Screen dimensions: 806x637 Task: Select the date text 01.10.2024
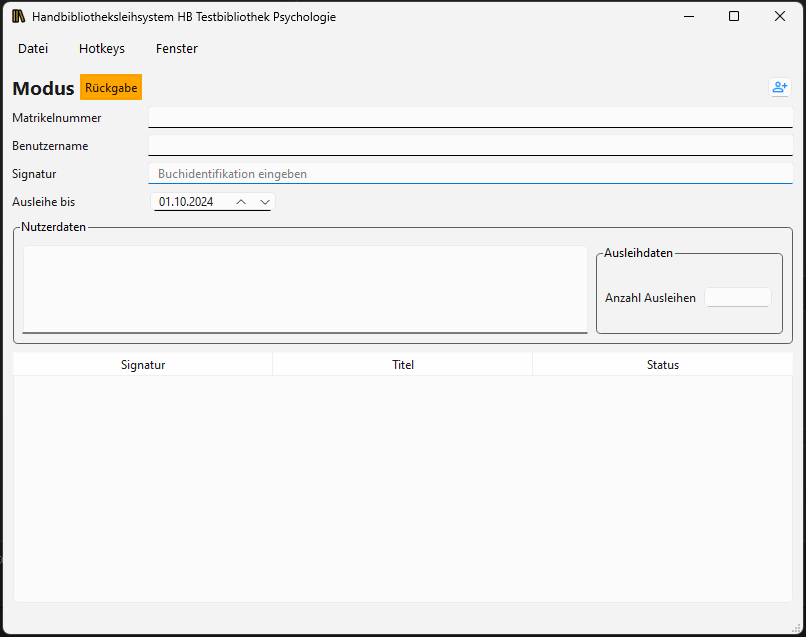(x=187, y=202)
